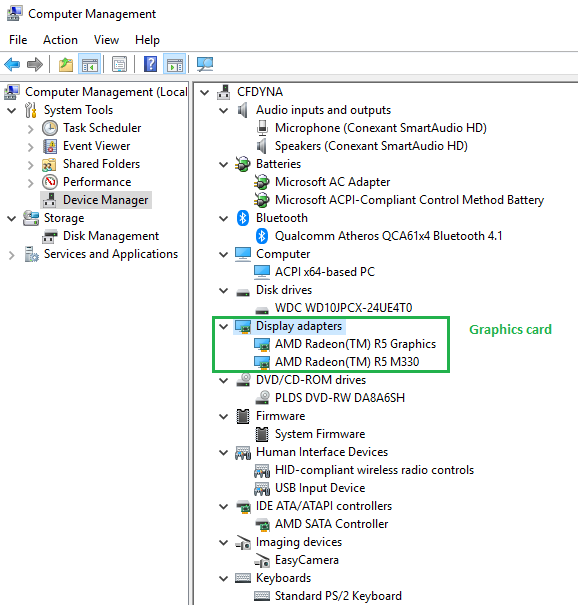Image resolution: width=578 pixels, height=605 pixels.
Task: Select Shared Folders tree item
Action: coord(101,164)
